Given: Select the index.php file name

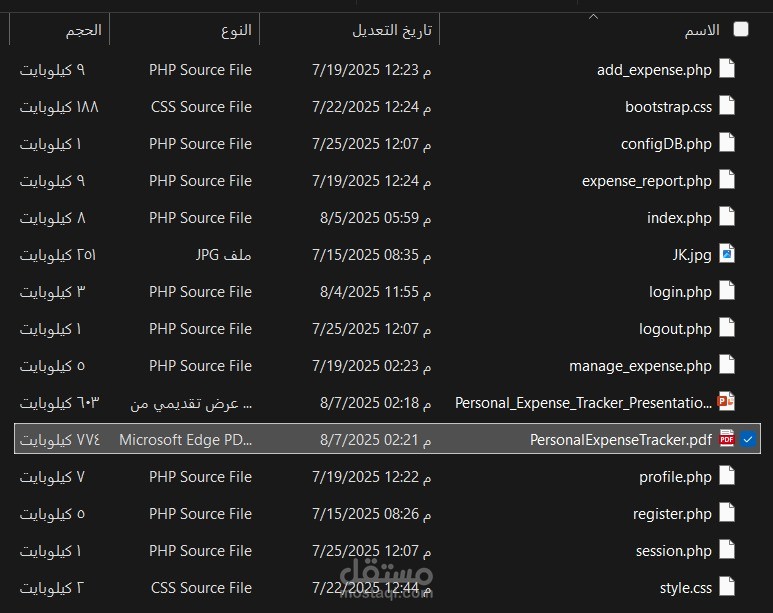Looking at the screenshot, I should 679,218.
